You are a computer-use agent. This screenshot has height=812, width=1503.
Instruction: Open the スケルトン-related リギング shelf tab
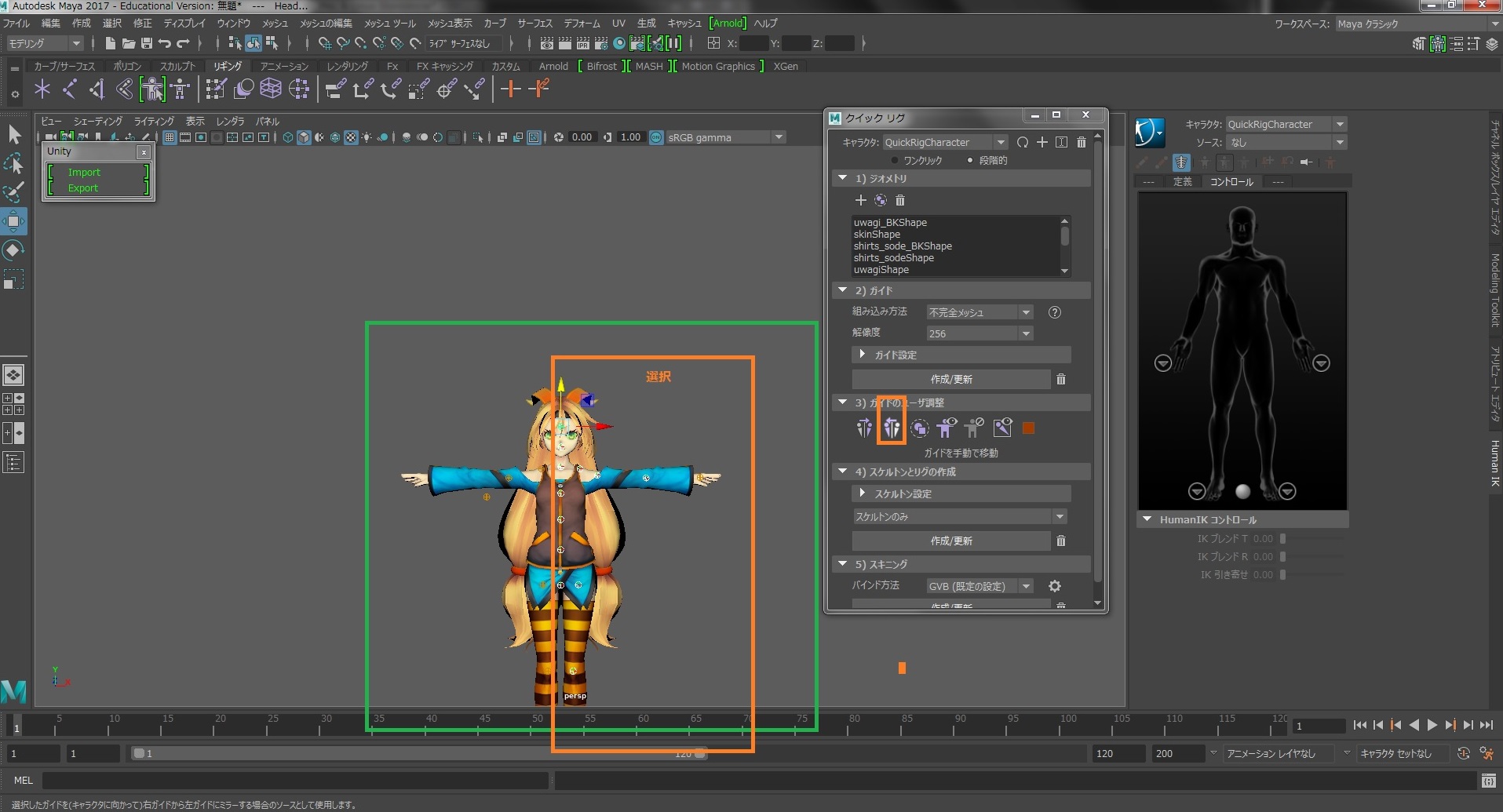[228, 66]
